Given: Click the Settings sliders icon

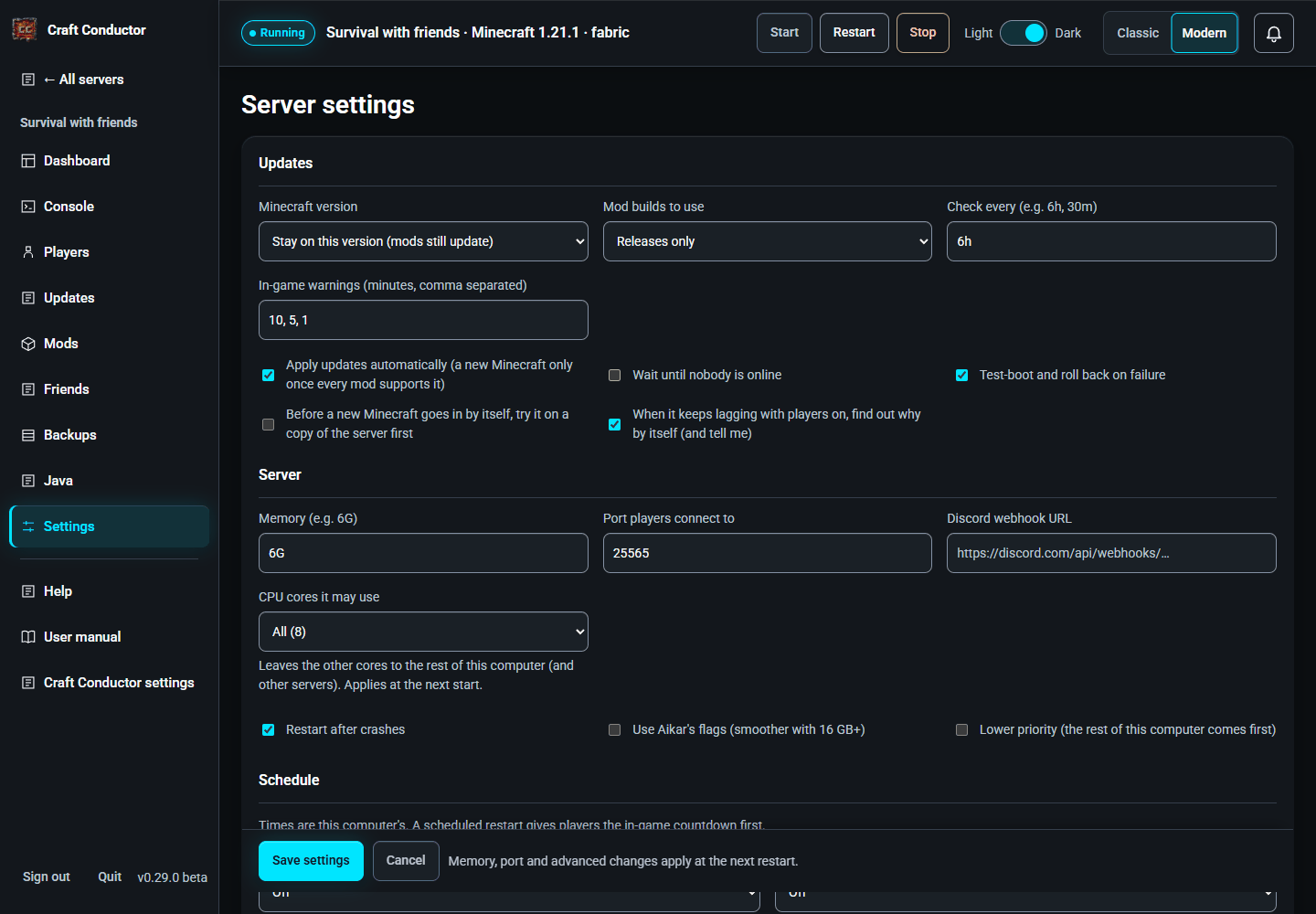Looking at the screenshot, I should click(28, 526).
